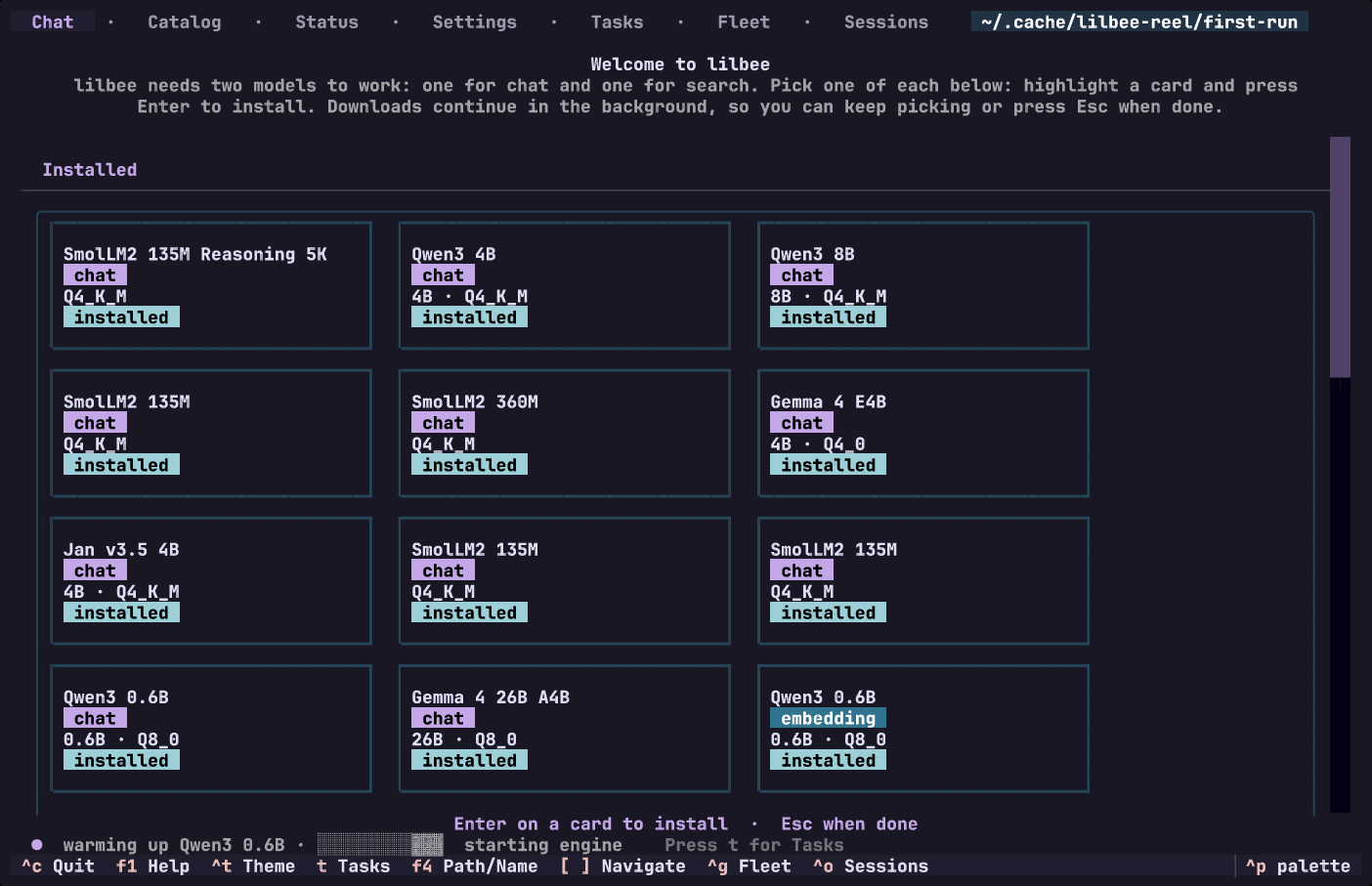Open the Sessions tab at top
Screen dimensions: 1372x886
click(x=886, y=21)
